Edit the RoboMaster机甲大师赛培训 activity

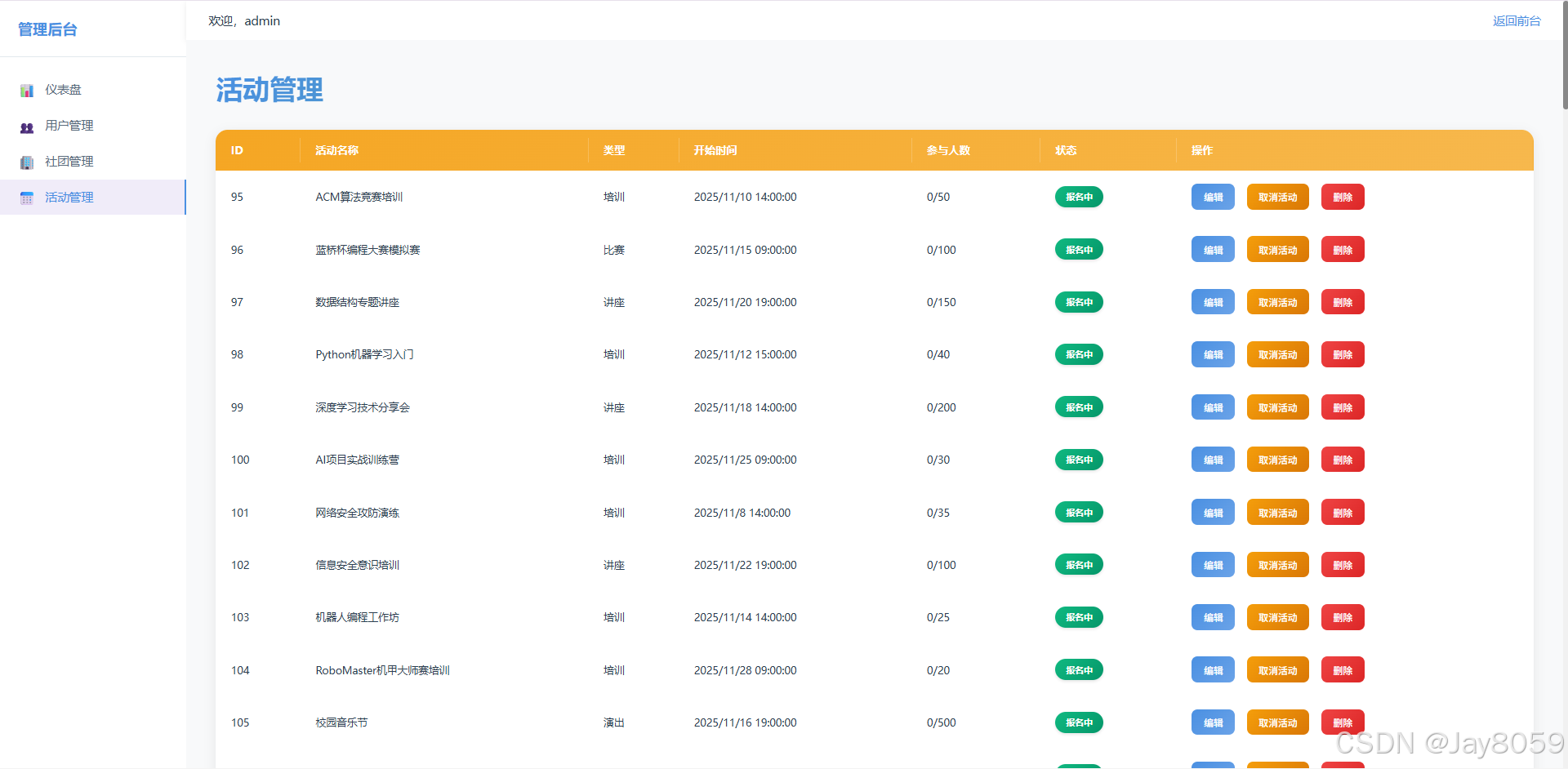point(1213,670)
